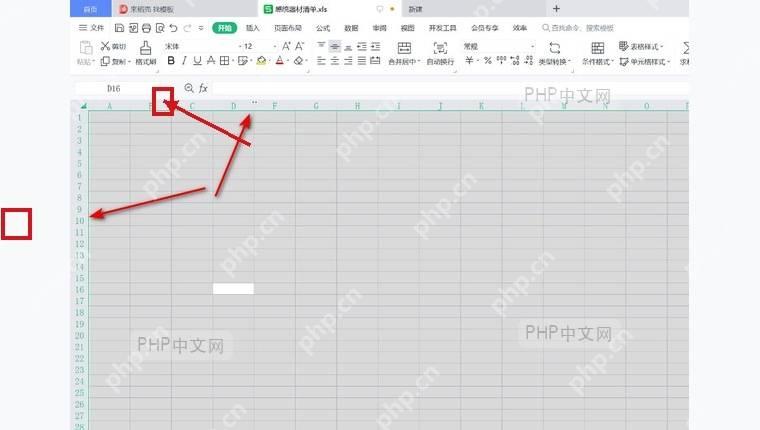Click the eraser clear-formatting icon

pyautogui.click(x=299, y=61)
